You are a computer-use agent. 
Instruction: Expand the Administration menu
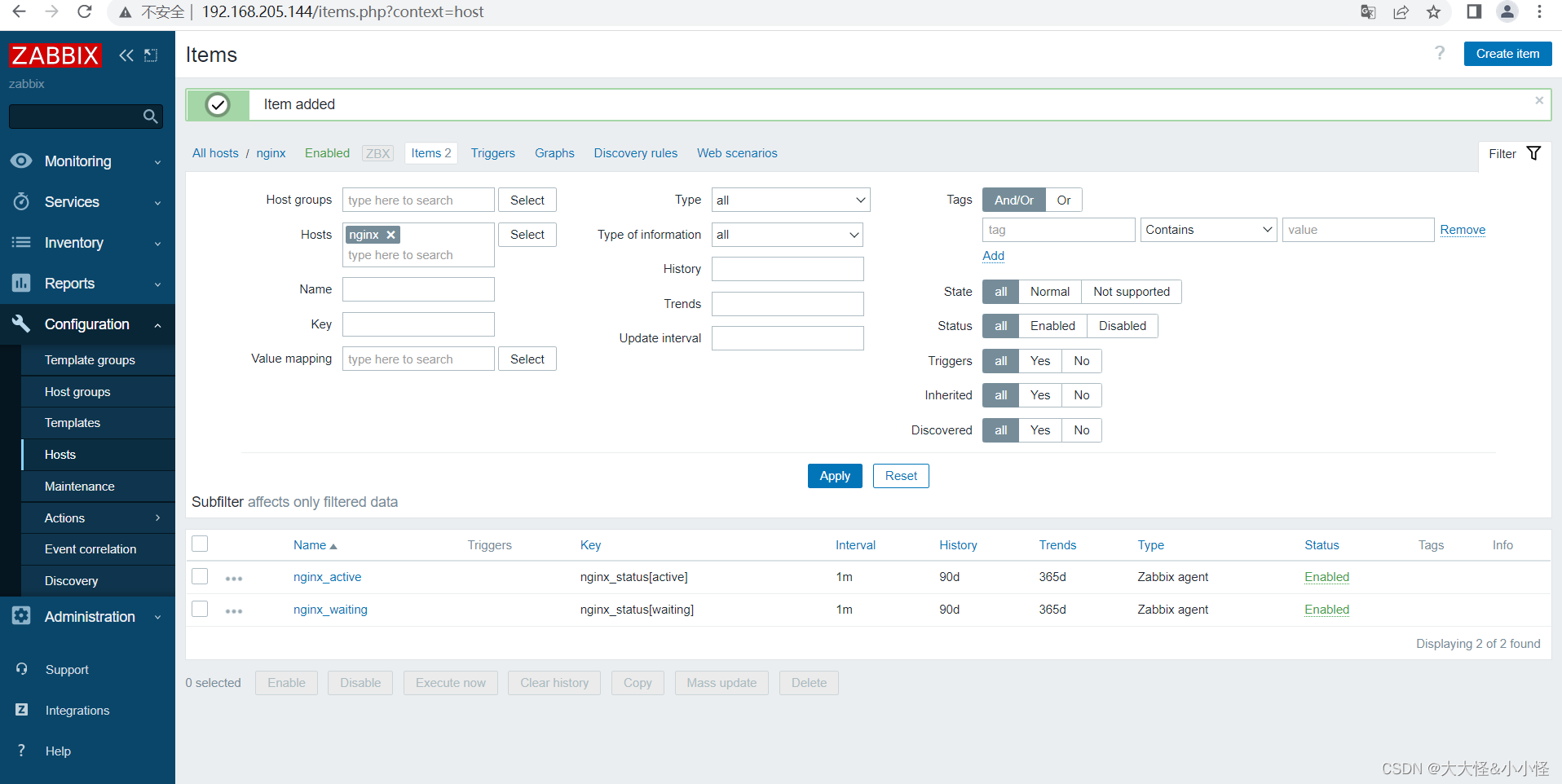coord(87,617)
